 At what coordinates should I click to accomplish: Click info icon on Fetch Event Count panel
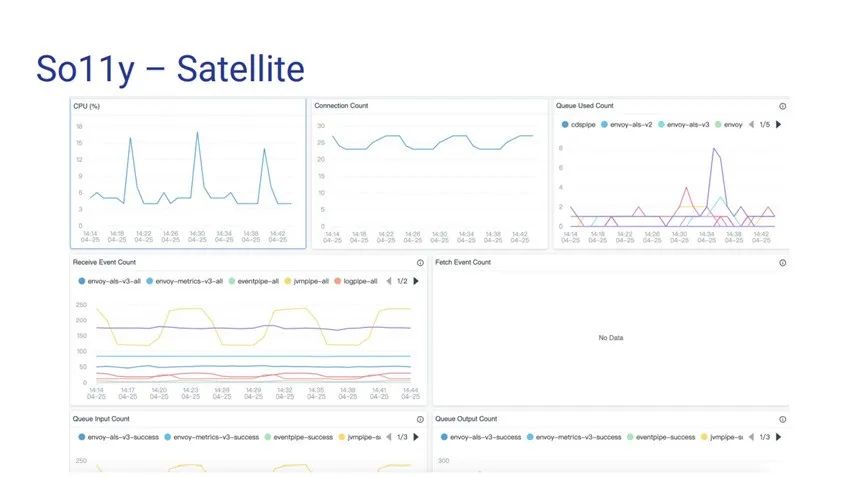[782, 263]
